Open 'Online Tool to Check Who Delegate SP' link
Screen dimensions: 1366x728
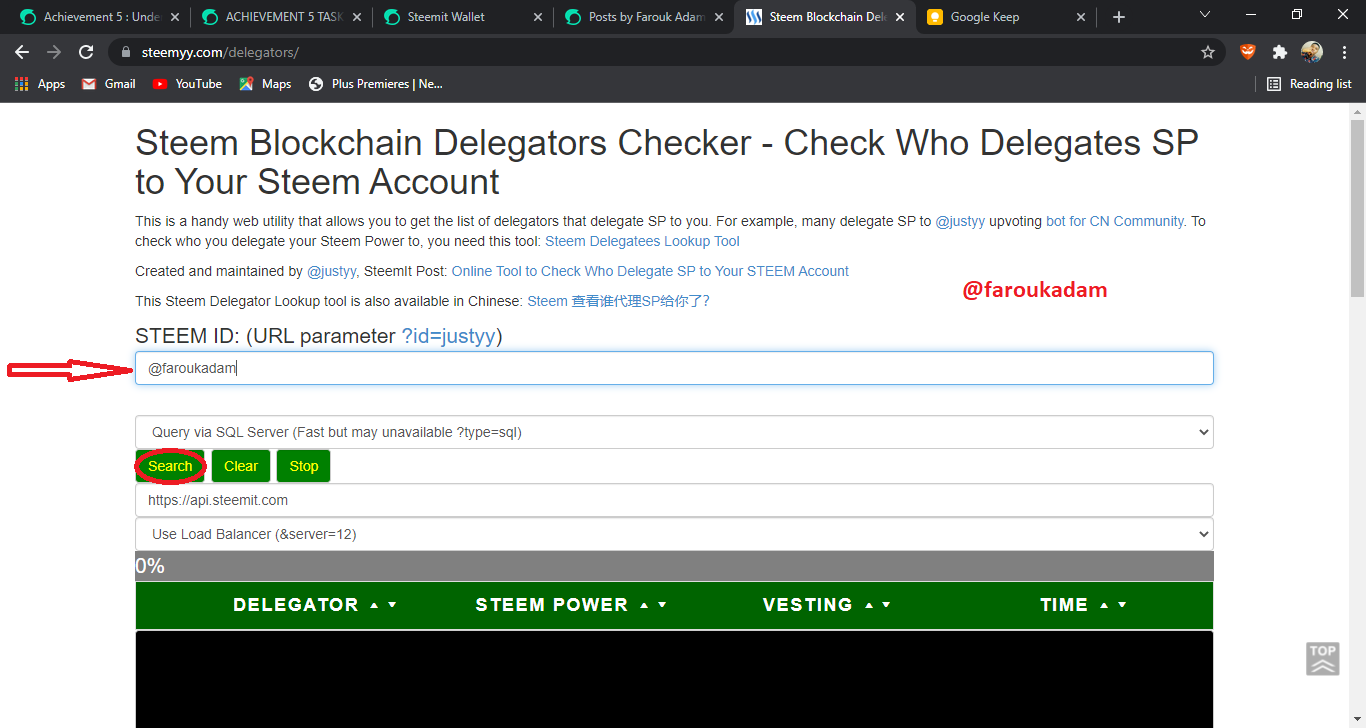(650, 271)
